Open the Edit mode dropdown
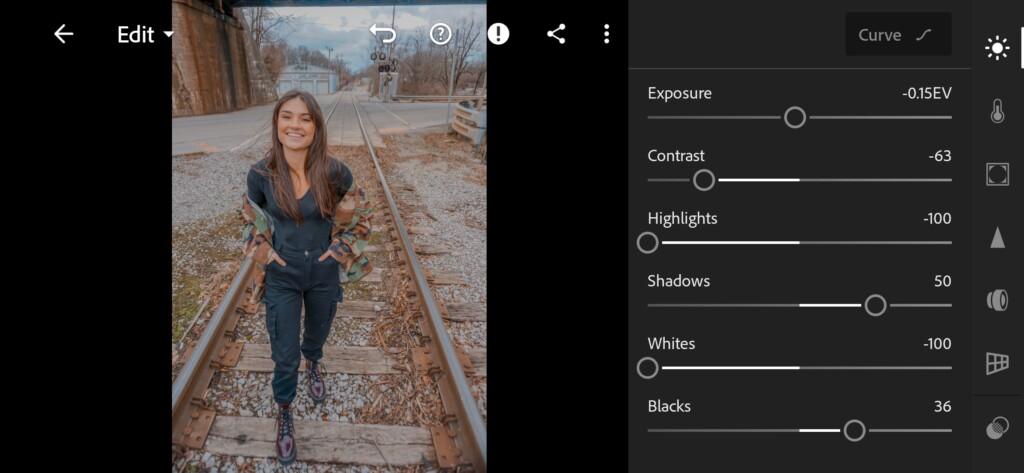1024x473 pixels. pos(145,35)
